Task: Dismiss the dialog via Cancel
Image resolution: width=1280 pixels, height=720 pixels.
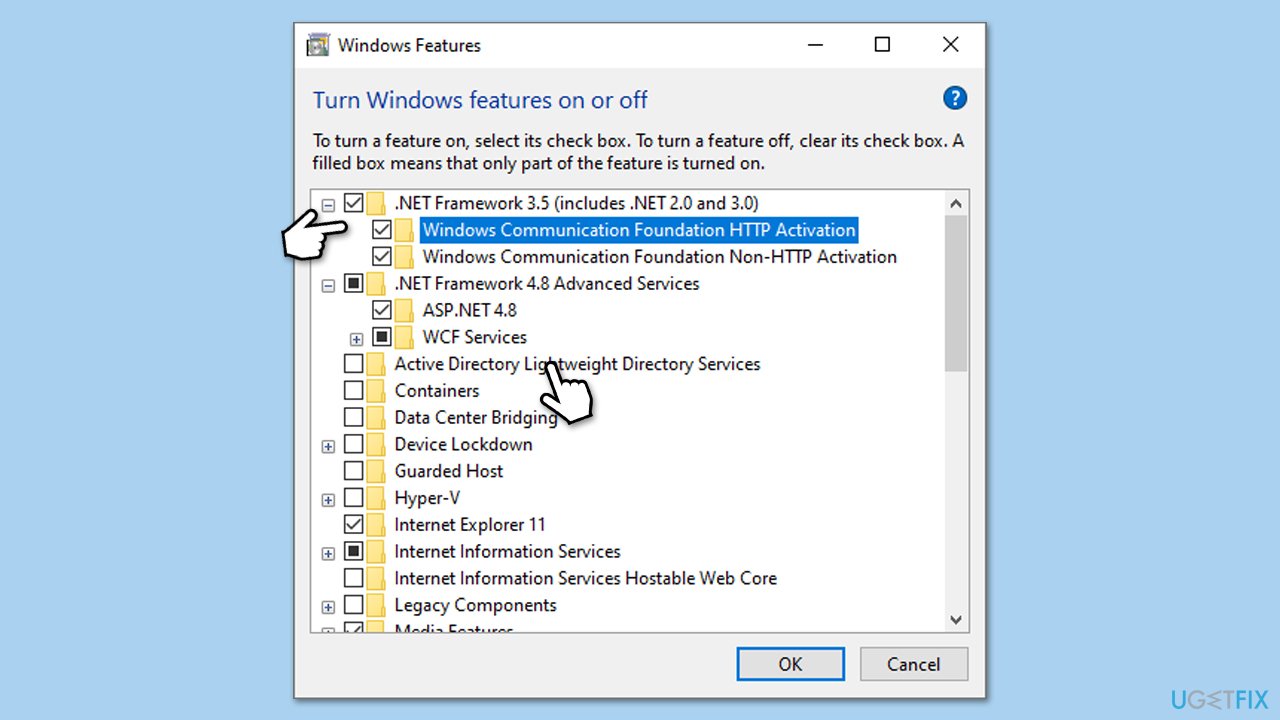Action: tap(913, 663)
